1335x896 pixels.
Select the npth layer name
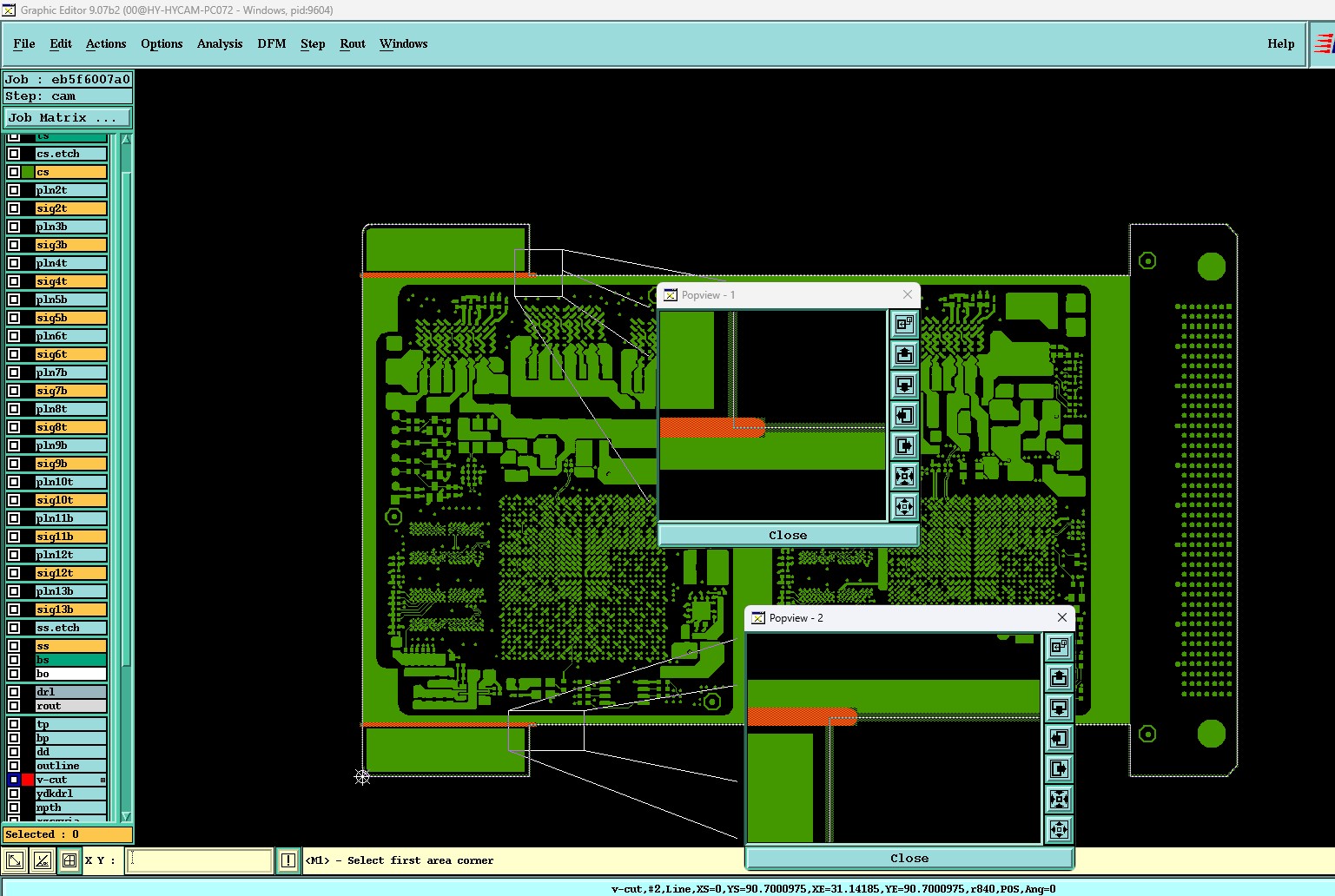pyautogui.click(x=70, y=807)
